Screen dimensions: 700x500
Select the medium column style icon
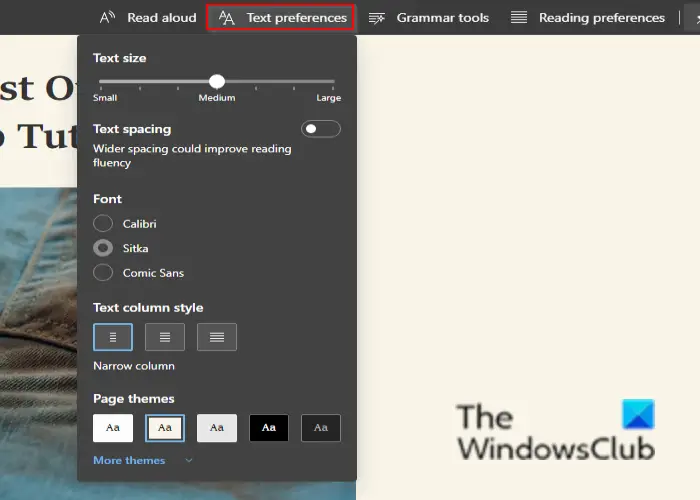tap(165, 337)
